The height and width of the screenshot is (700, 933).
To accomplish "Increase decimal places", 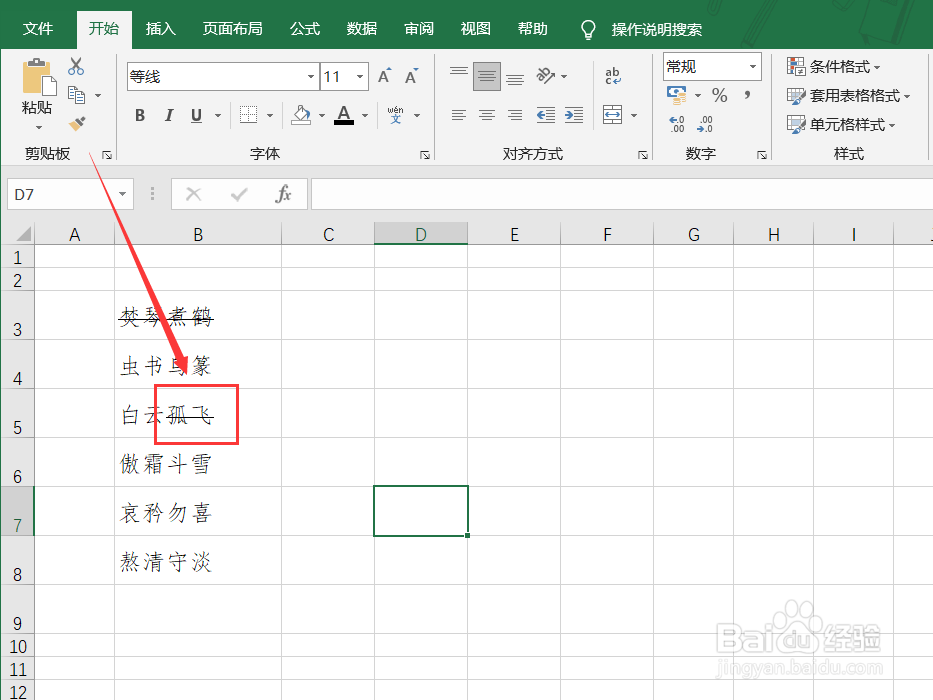I will (677, 124).
